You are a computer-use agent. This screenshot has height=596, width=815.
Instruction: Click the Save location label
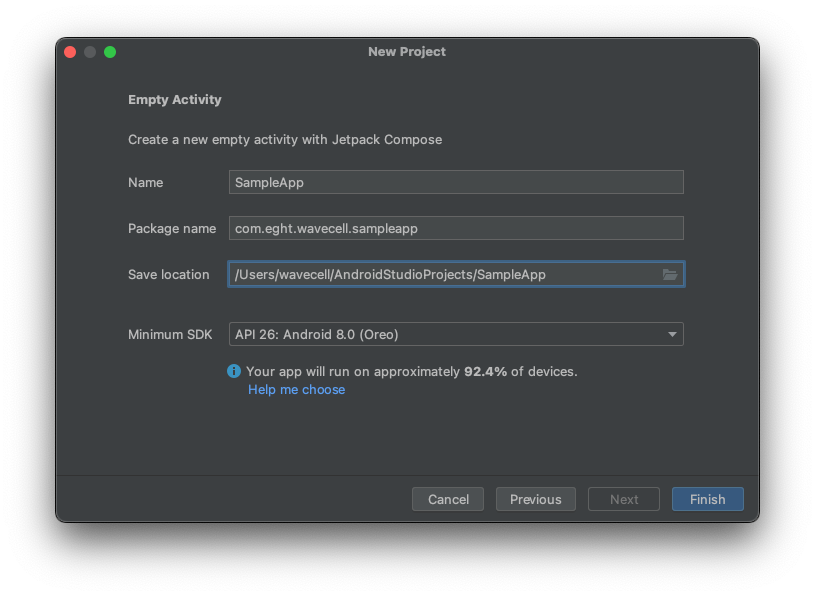(169, 274)
